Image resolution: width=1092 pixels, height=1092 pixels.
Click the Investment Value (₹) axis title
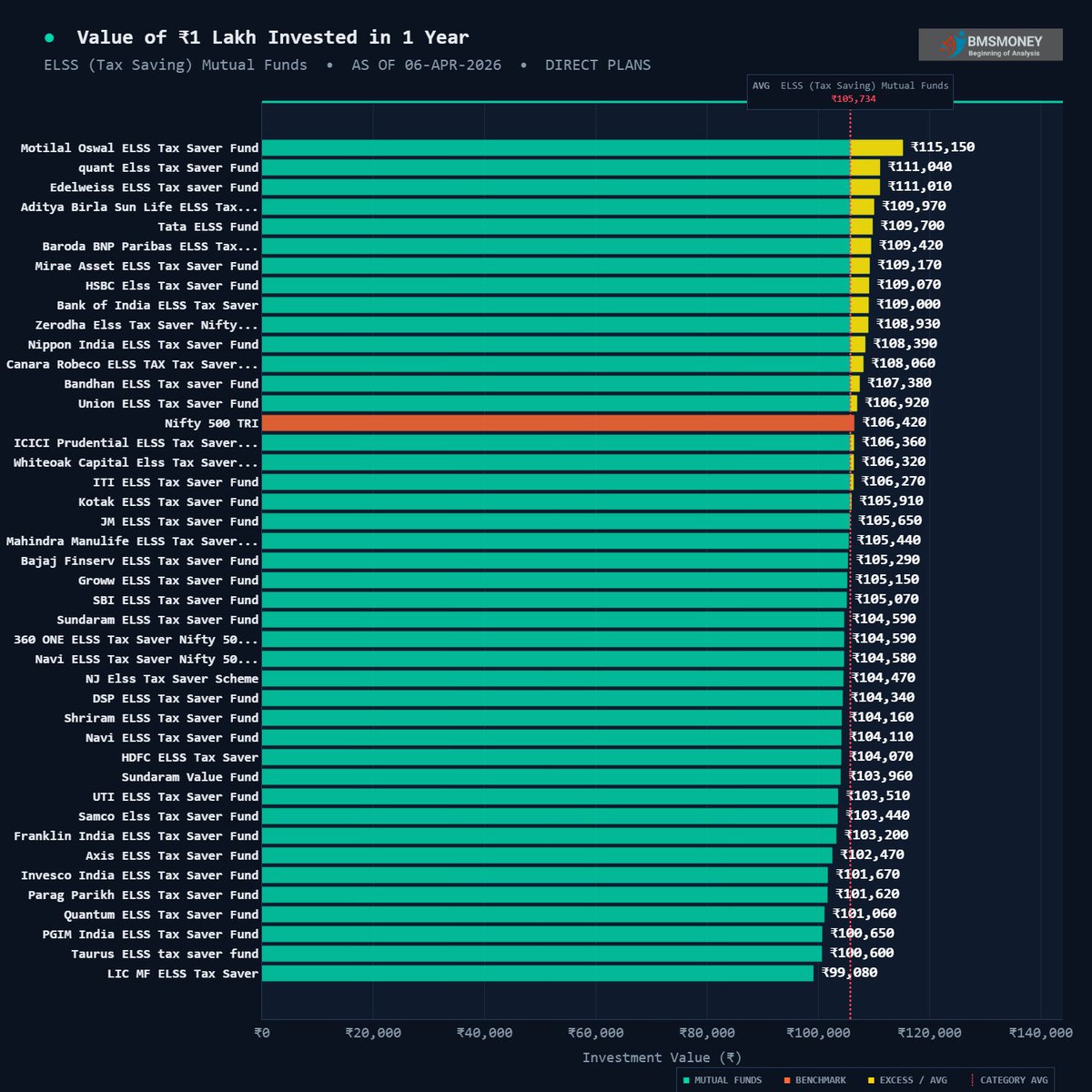662,1057
